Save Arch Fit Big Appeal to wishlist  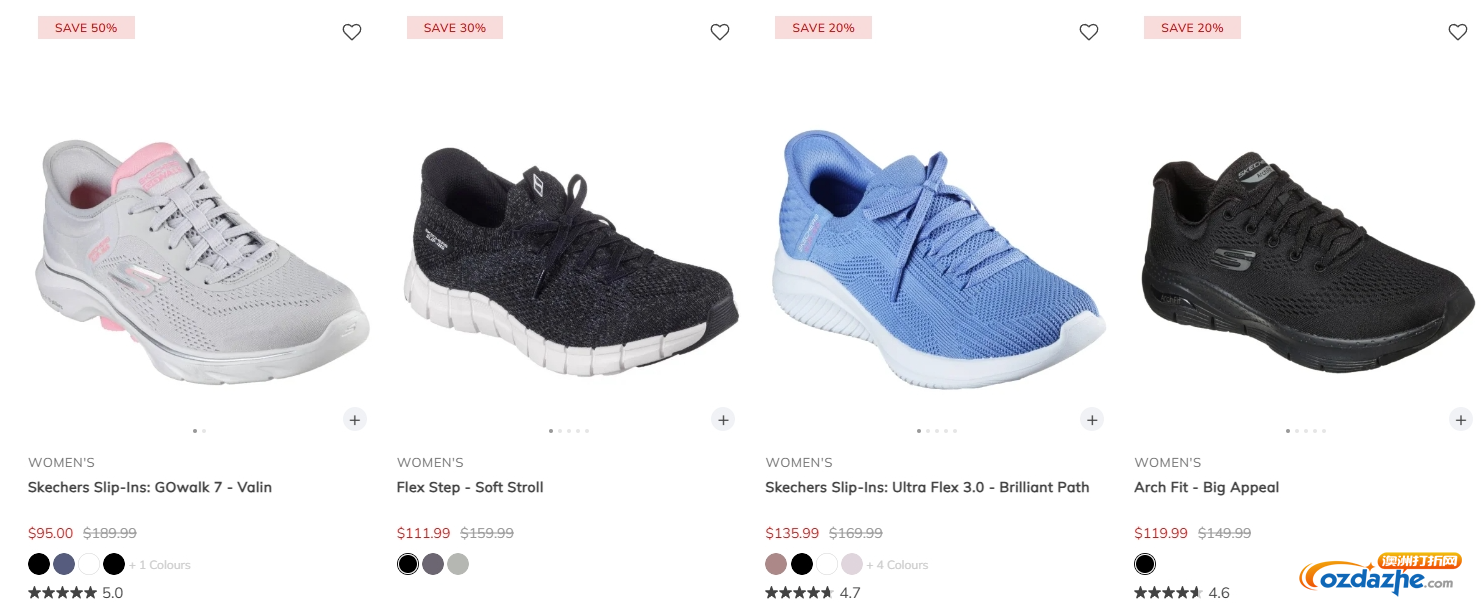1458,32
